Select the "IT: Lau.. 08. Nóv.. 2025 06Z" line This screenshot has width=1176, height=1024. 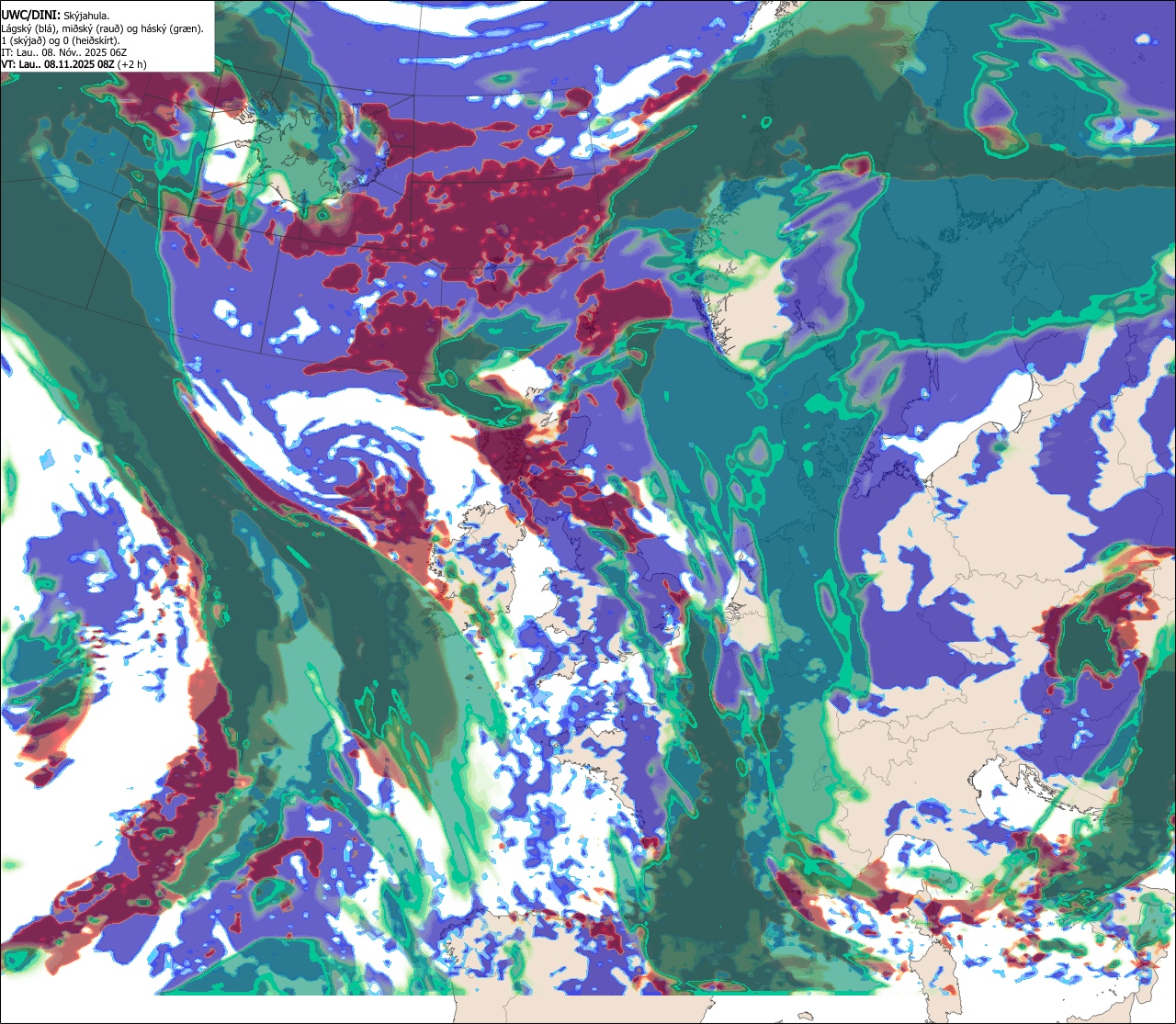pyautogui.click(x=63, y=52)
